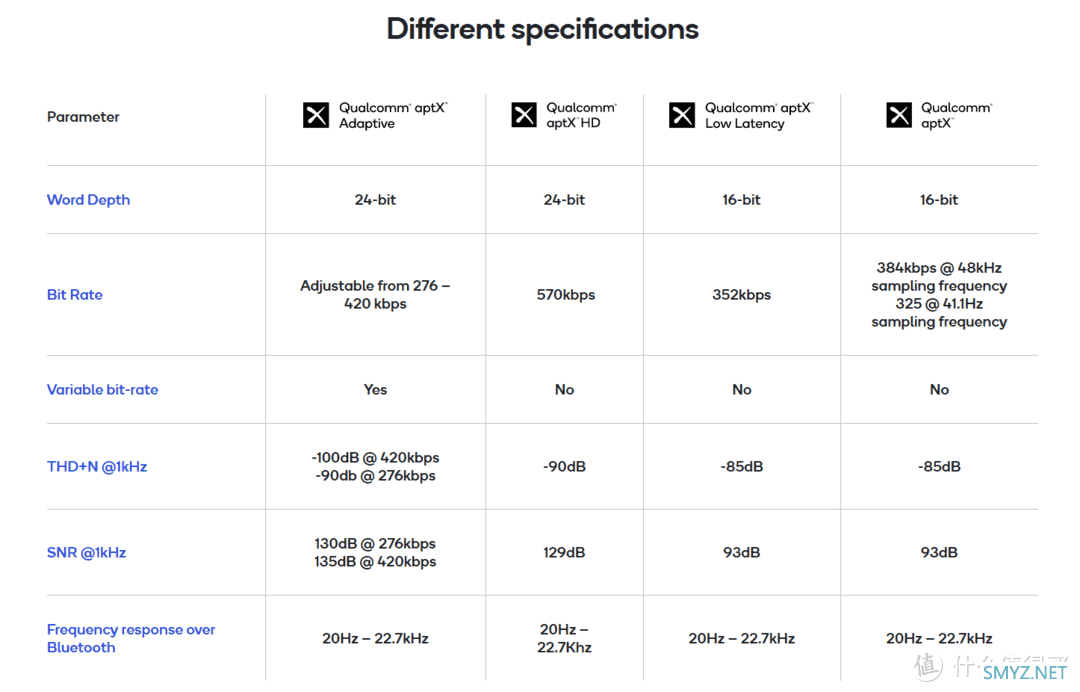This screenshot has height=692, width=1080.
Task: Click the aptX HD logo icon
Action: coord(524,115)
